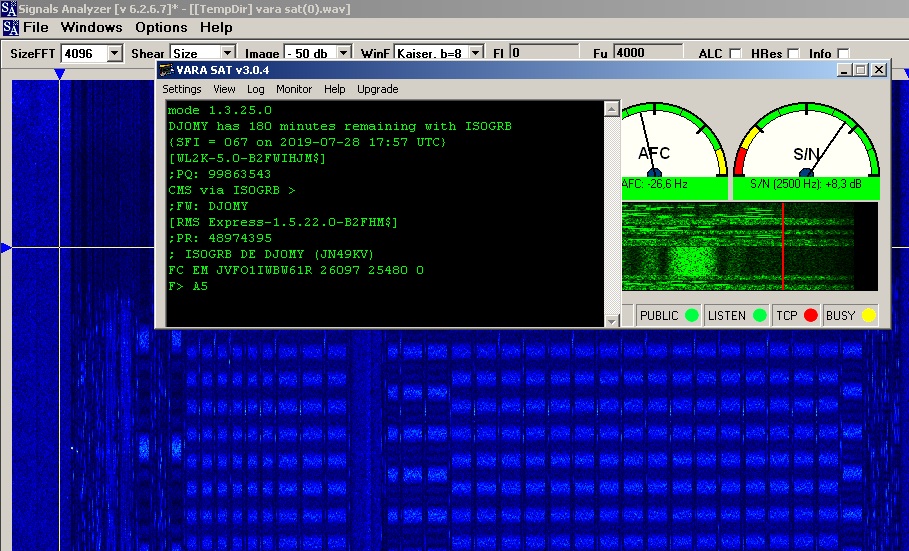909x551 pixels.
Task: Enable the ALC checkbox
Action: coord(735,53)
